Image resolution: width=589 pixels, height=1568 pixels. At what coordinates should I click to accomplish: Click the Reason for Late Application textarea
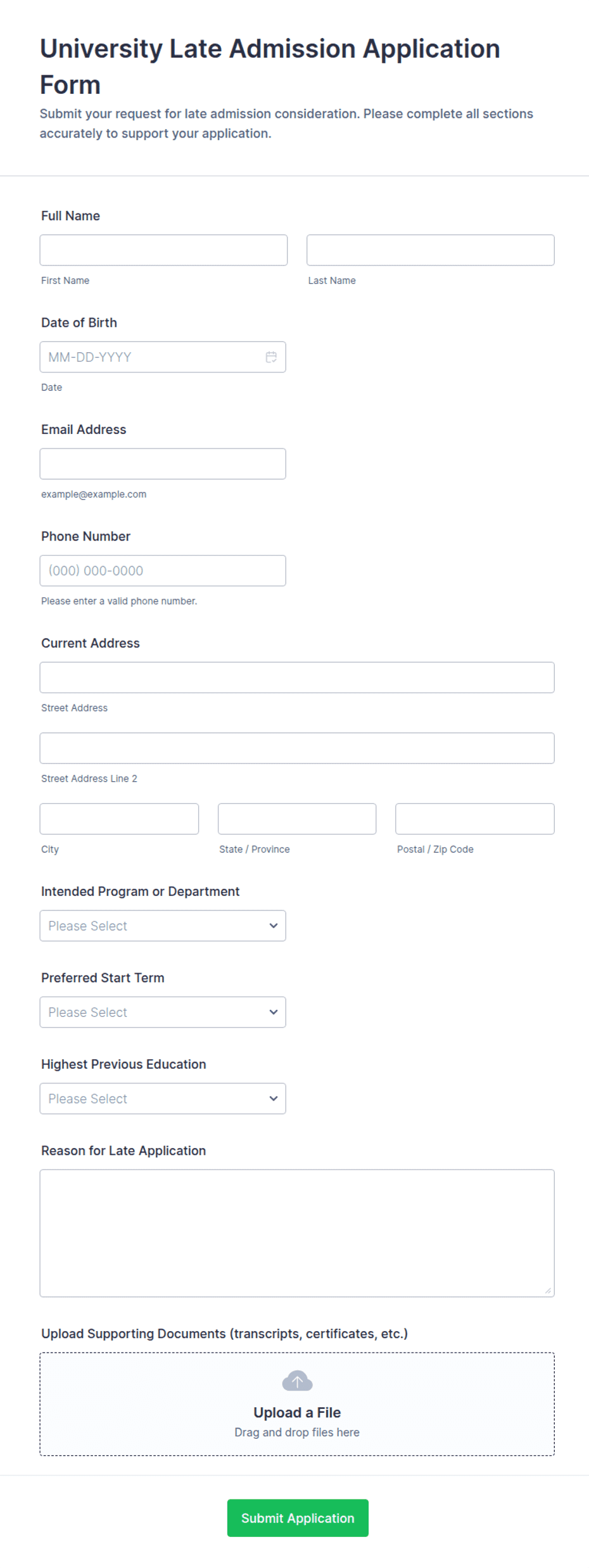pos(297,1233)
